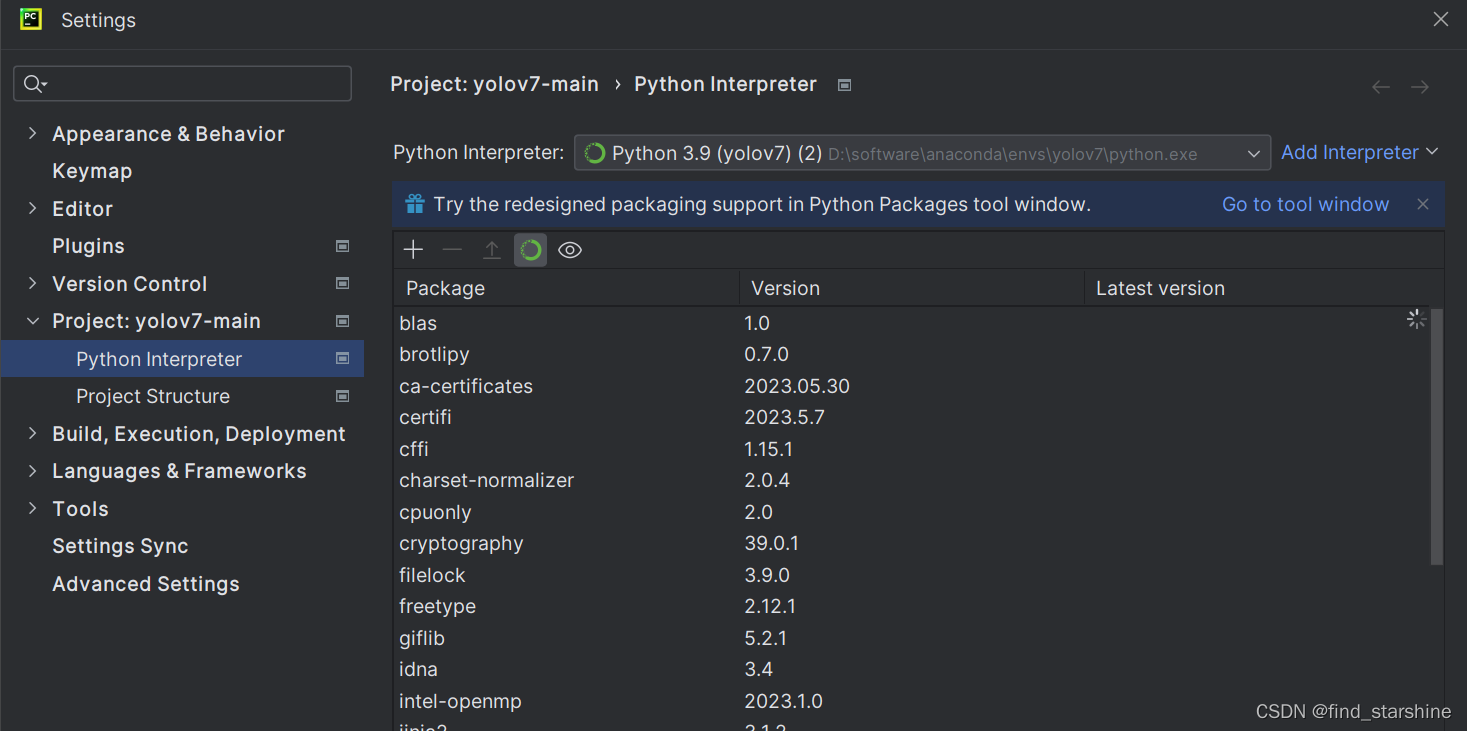Click the upgrade package arrow icon
Viewport: 1467px width, 731px height.
491,249
